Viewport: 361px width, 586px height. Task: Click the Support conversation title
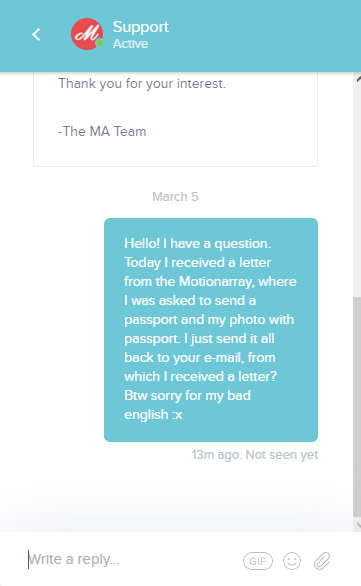(141, 27)
